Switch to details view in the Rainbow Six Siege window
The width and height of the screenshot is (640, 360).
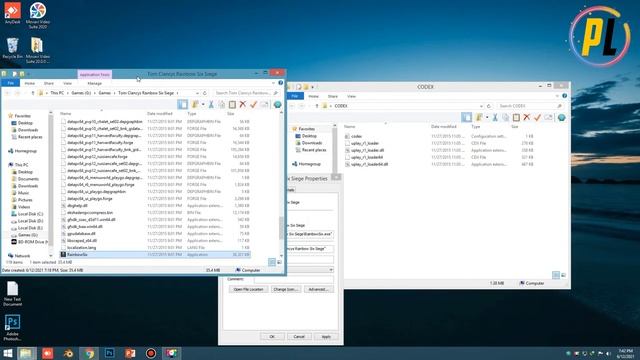[272, 262]
